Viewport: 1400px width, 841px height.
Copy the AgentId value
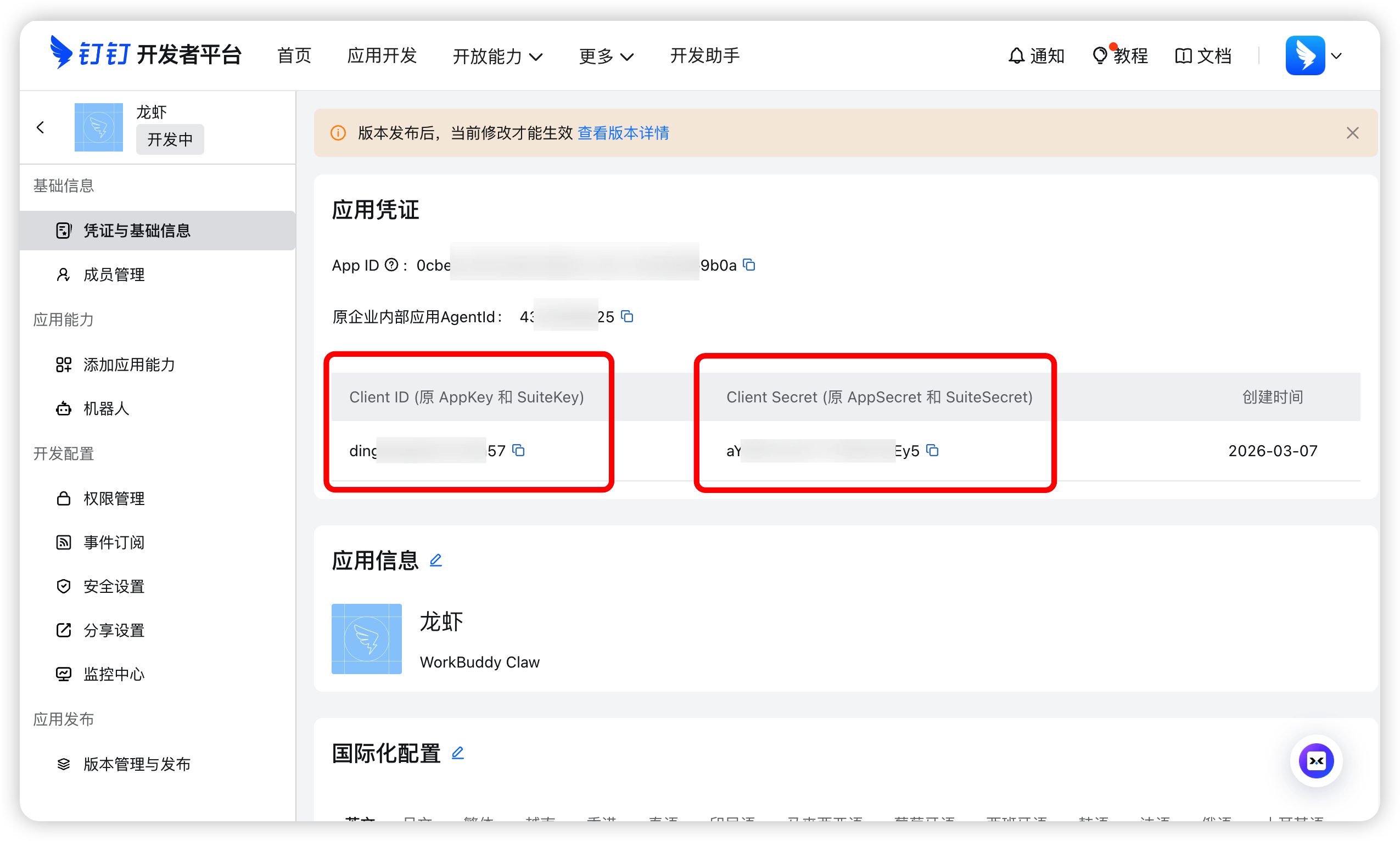tap(627, 316)
